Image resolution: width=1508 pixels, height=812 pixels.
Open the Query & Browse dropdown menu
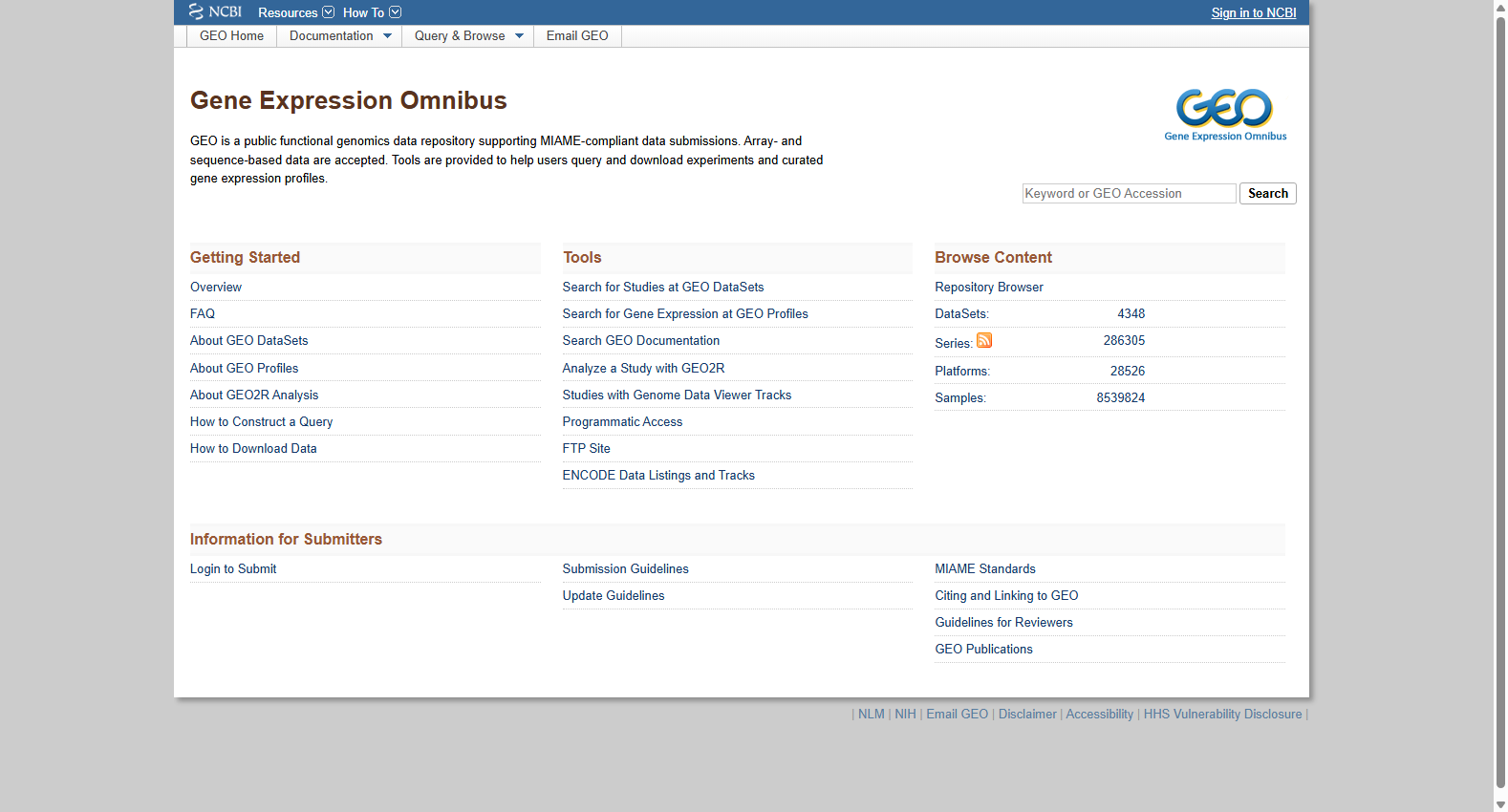468,36
